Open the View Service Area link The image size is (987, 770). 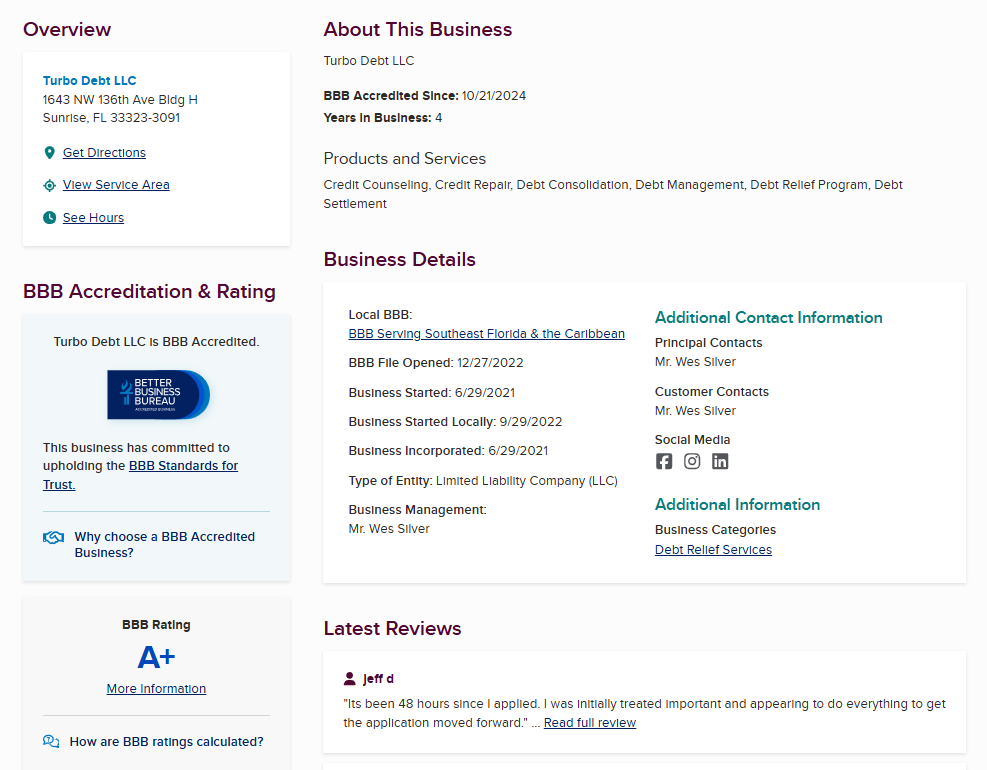116,184
